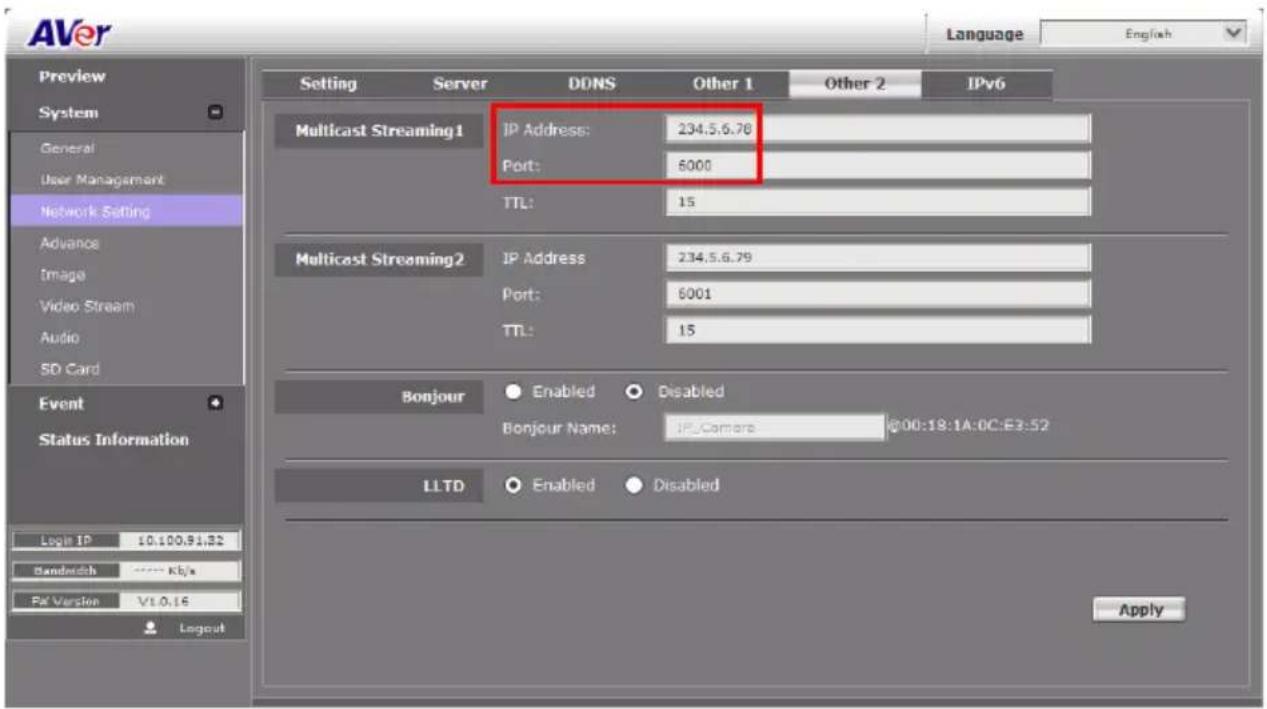
Task: Switch to the Server tab
Action: pos(460,84)
